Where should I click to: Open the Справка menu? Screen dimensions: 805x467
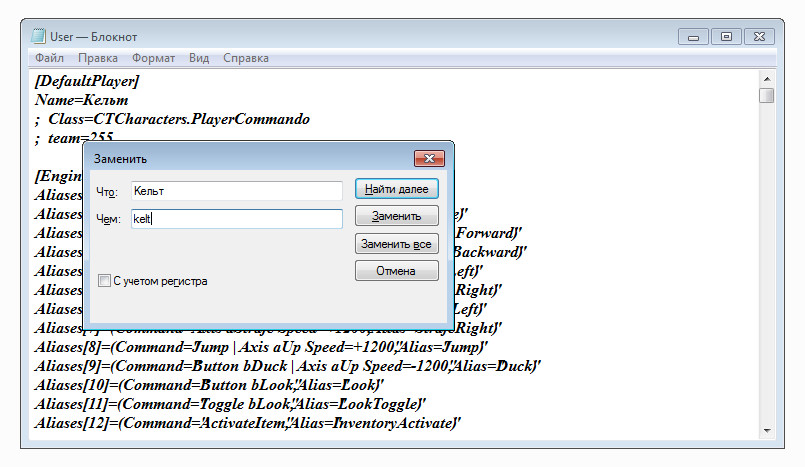click(245, 58)
